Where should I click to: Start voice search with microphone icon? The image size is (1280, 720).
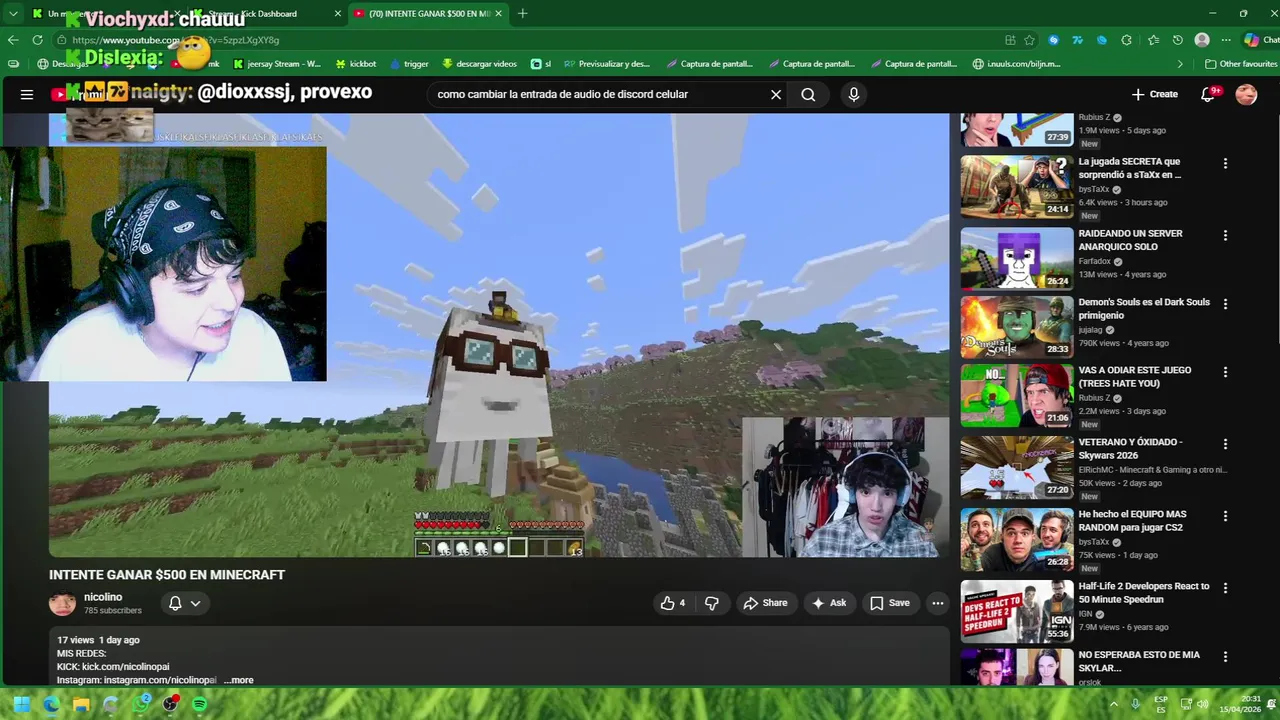click(853, 94)
